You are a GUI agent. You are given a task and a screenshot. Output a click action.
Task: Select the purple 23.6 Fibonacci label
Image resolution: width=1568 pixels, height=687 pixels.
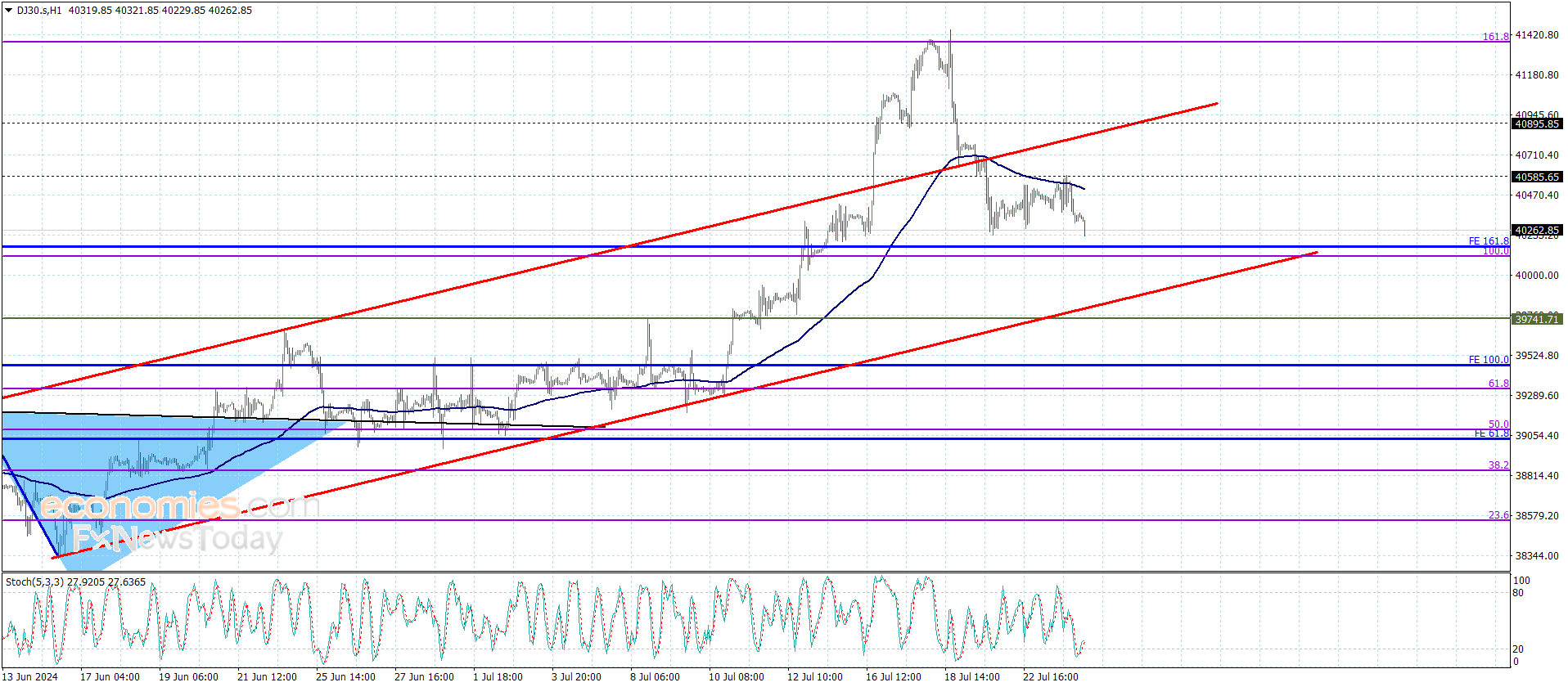coord(1498,515)
